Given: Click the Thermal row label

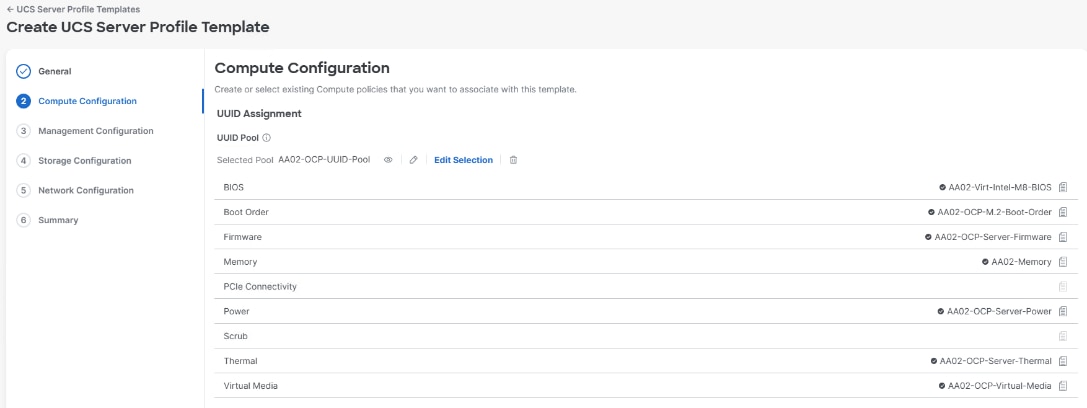Looking at the screenshot, I should click(241, 361).
